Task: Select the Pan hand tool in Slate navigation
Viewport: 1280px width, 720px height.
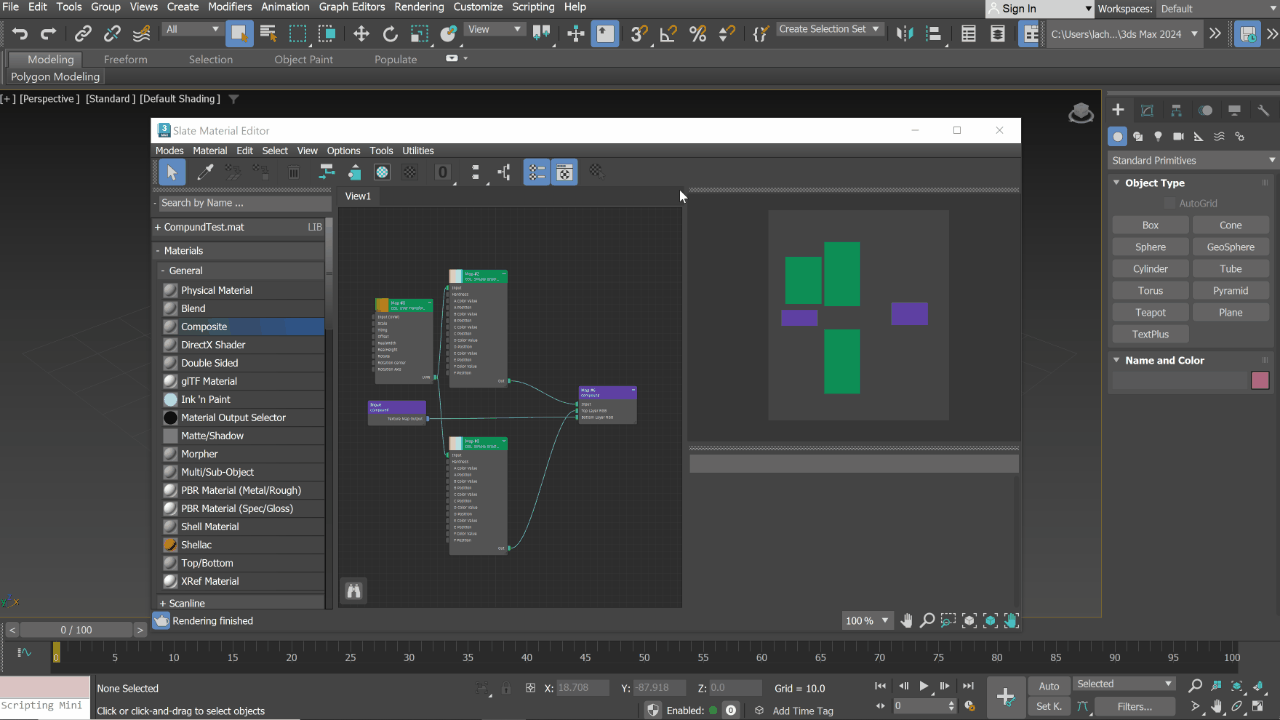Action: (907, 621)
